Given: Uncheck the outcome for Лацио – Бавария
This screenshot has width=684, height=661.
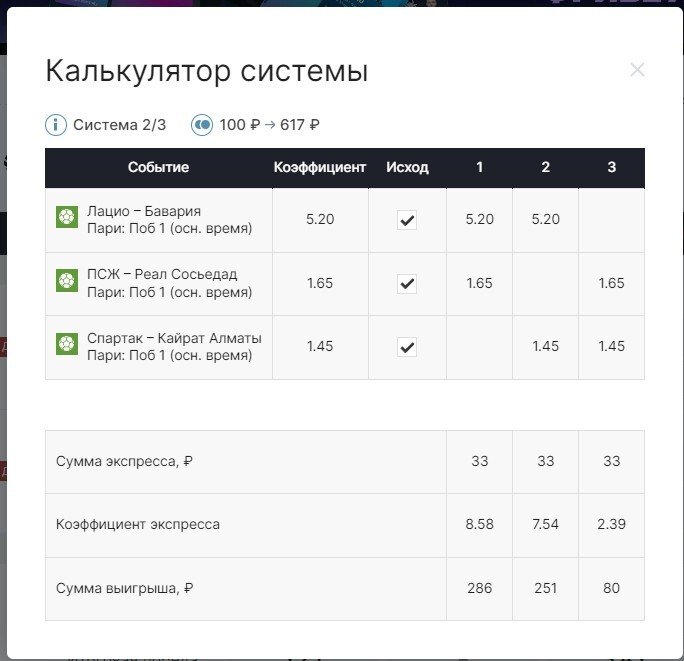Looking at the screenshot, I should [407, 220].
